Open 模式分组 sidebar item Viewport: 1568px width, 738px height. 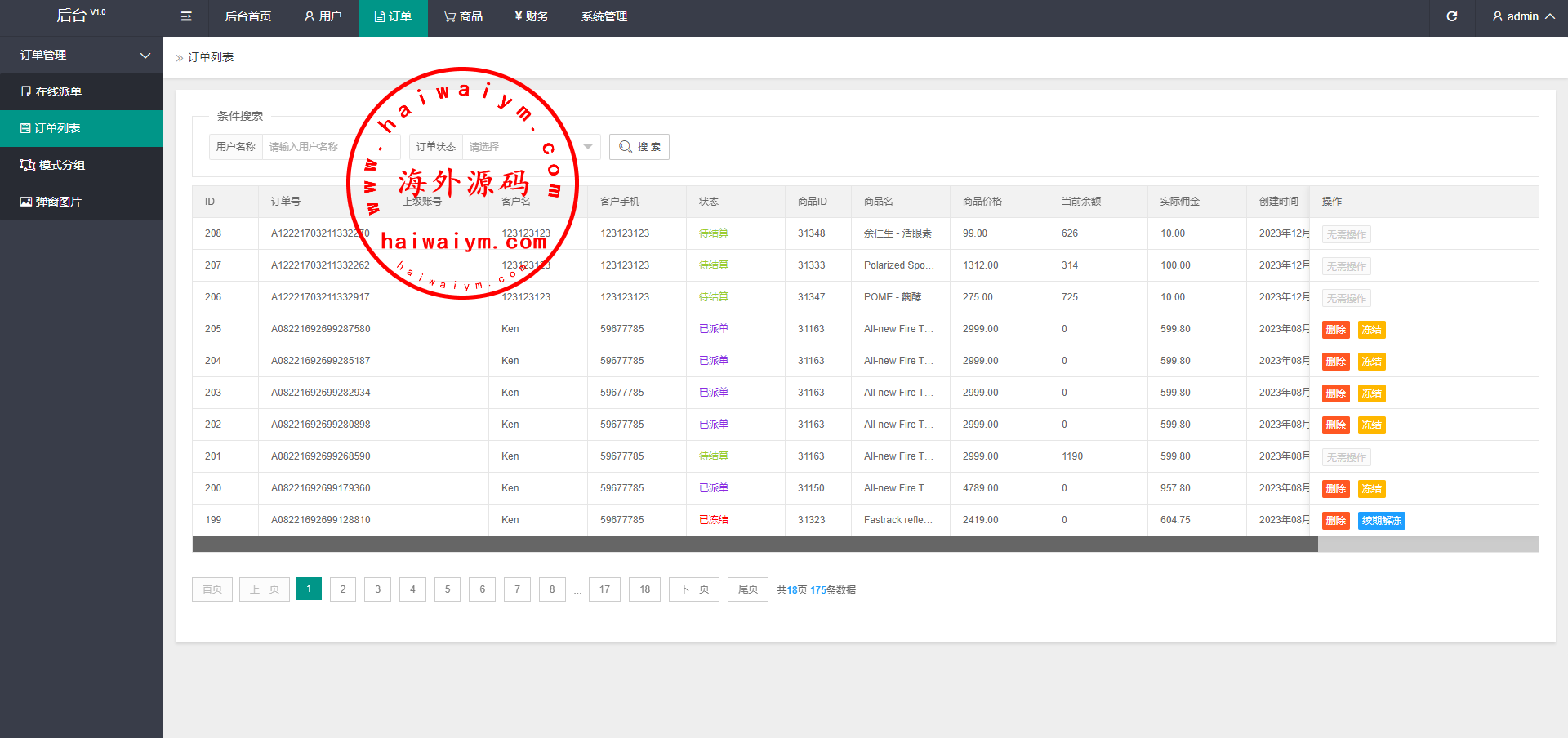(x=61, y=165)
